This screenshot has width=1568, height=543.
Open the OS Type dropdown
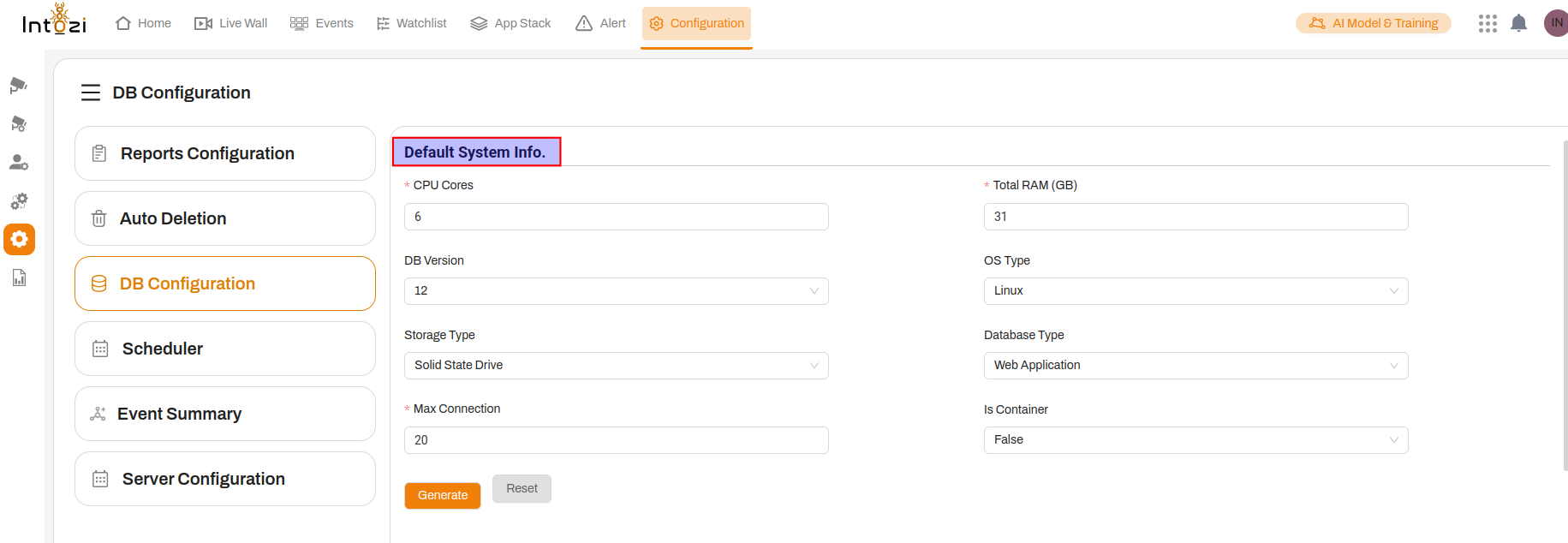[1195, 291]
